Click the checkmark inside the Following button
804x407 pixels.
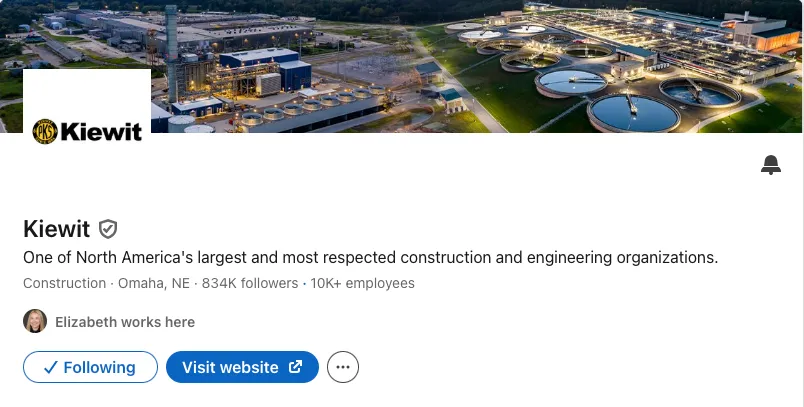coord(50,368)
